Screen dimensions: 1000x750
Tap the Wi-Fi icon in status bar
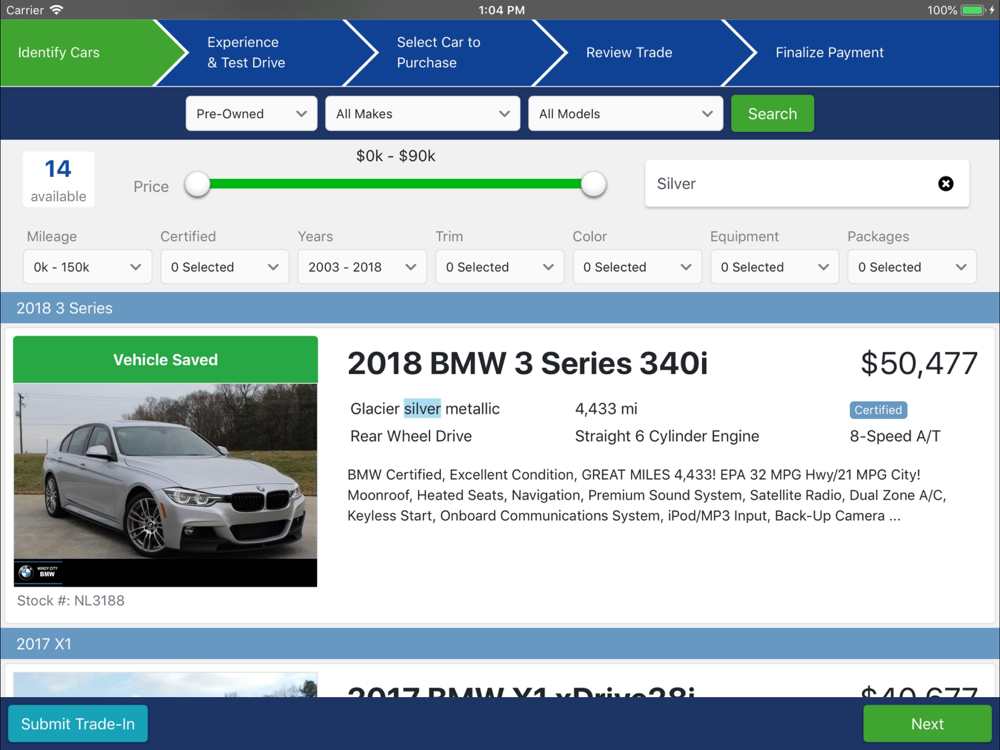[x=57, y=10]
